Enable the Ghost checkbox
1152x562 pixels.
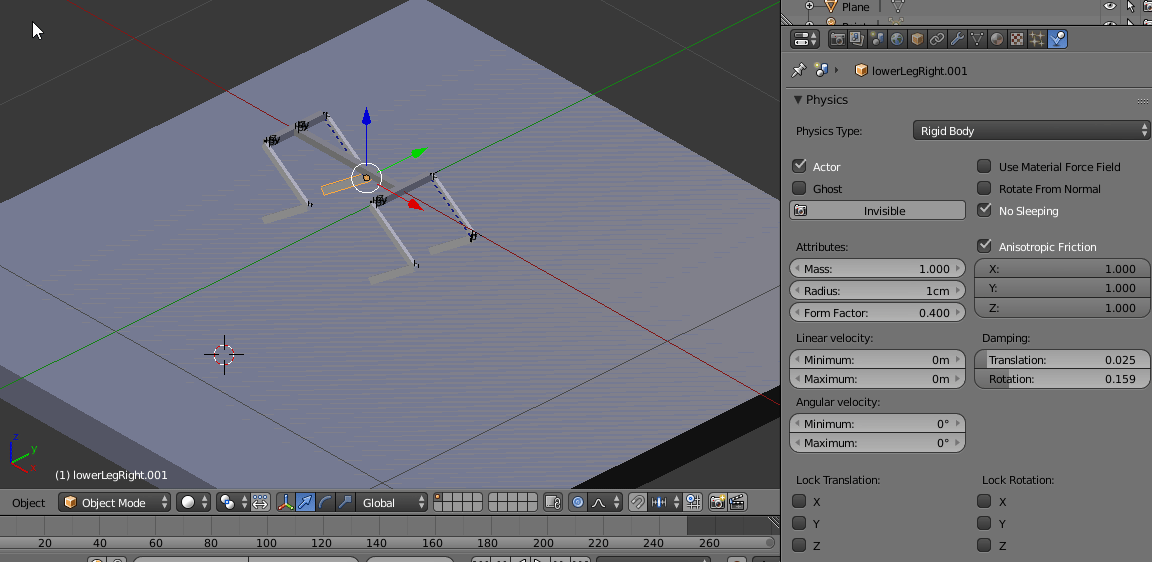799,189
